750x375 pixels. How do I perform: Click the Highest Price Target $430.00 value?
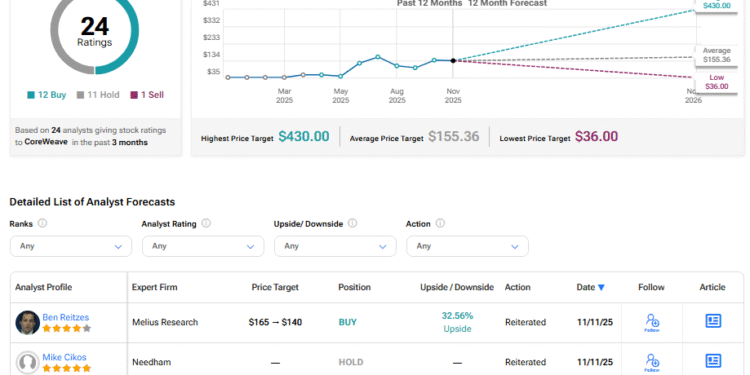pos(304,137)
